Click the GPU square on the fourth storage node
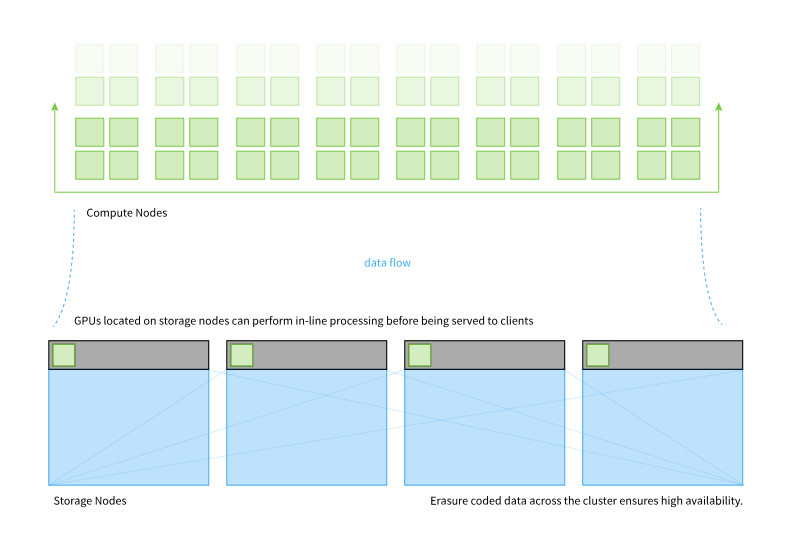Screen dimensions: 789x551 point(598,355)
